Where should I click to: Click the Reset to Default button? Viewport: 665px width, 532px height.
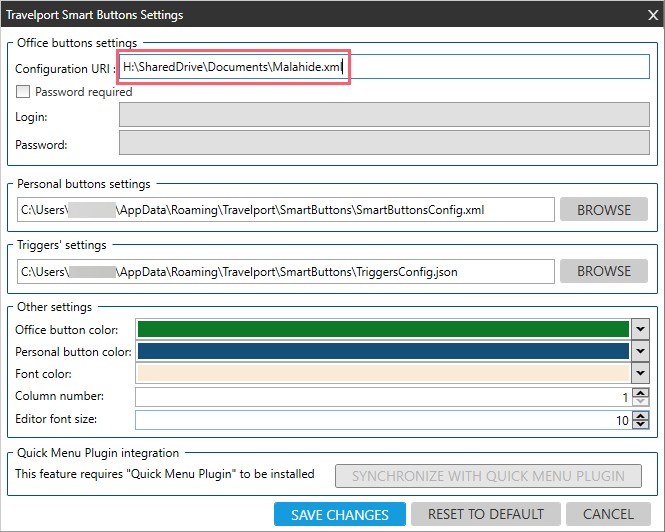point(486,514)
